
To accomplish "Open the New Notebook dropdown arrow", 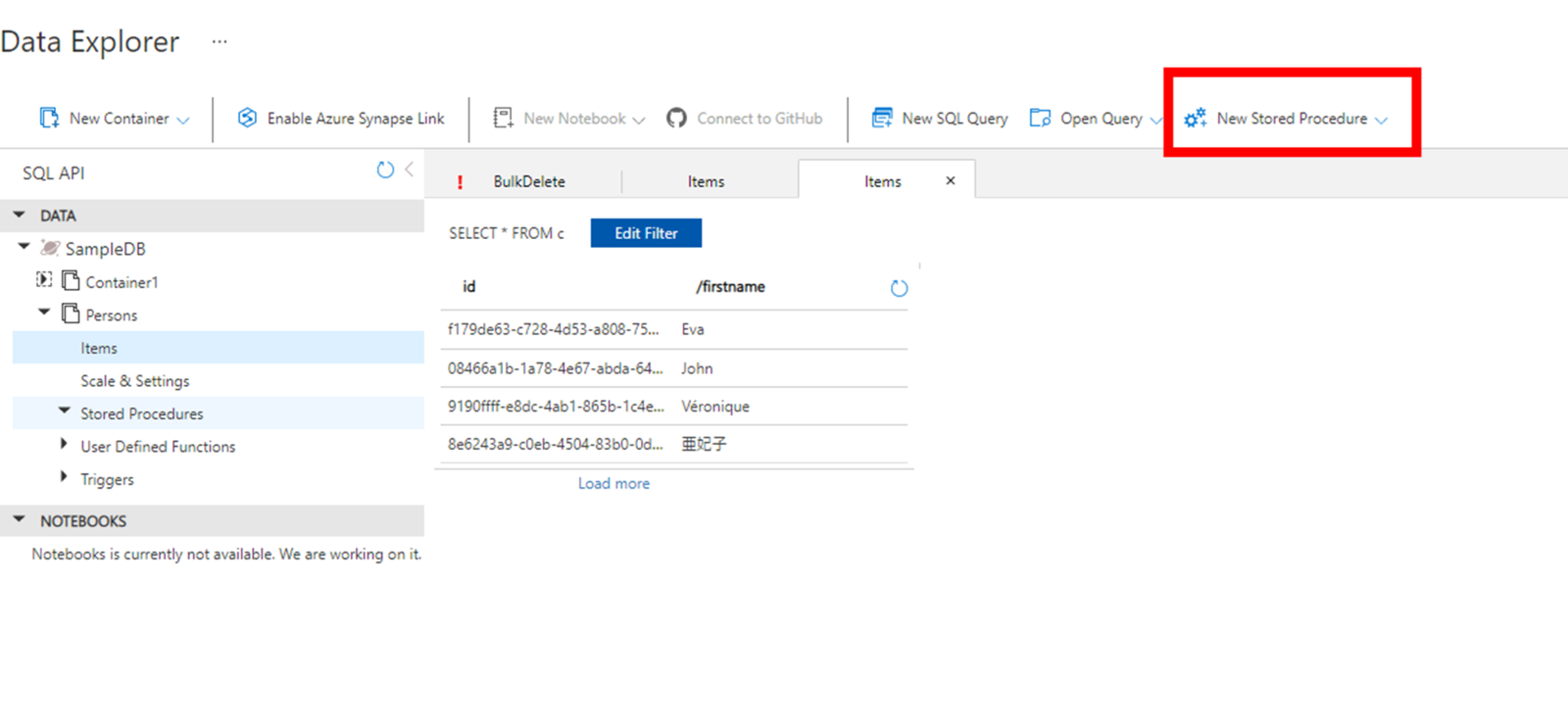I will click(x=639, y=121).
